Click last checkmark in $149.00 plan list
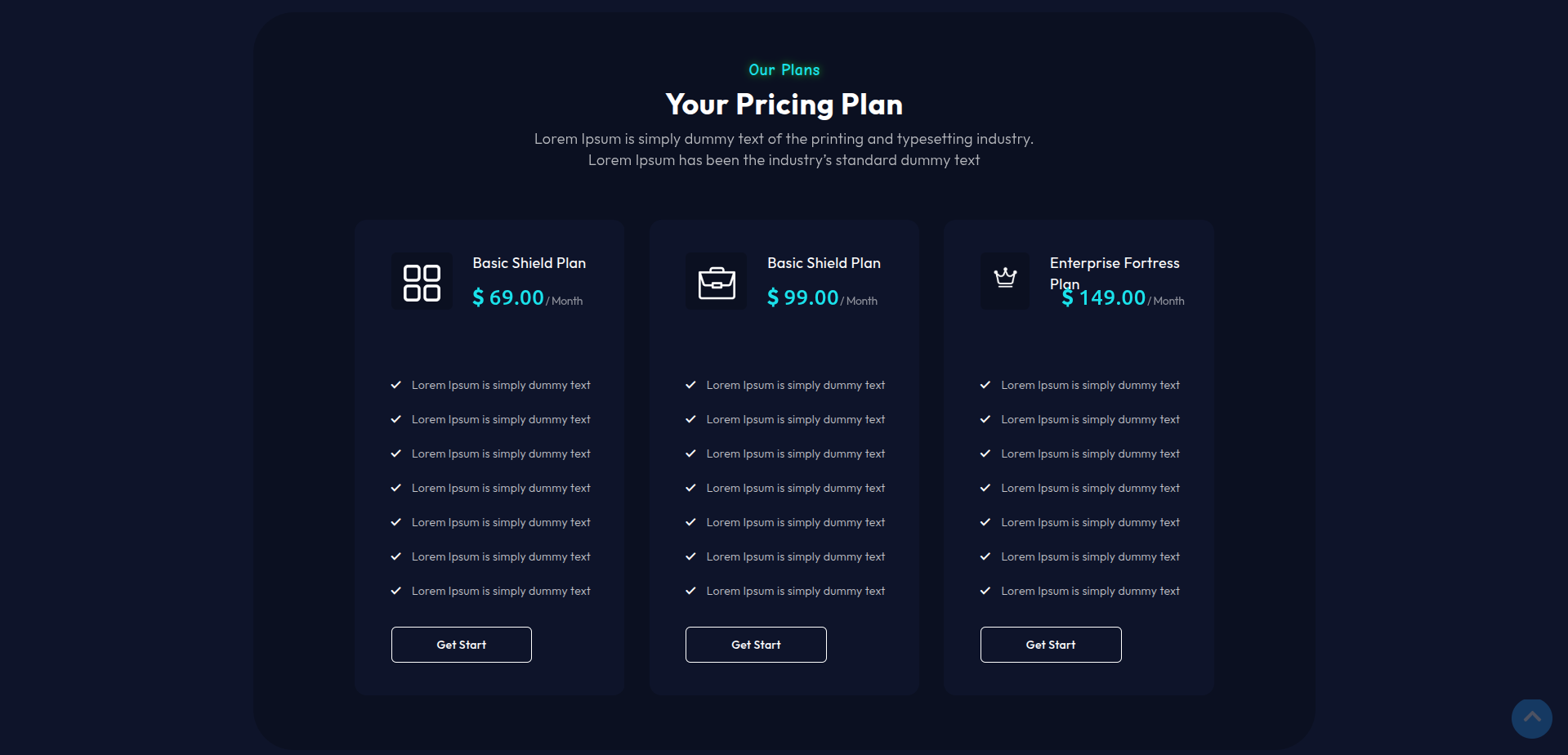 (x=985, y=591)
